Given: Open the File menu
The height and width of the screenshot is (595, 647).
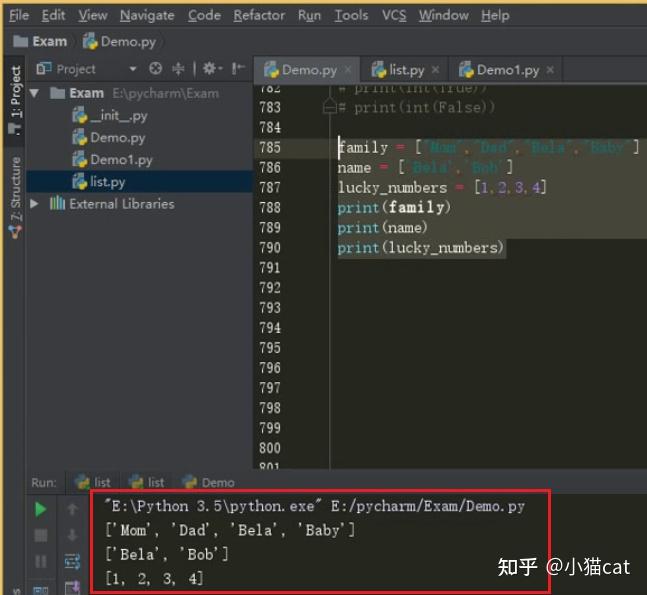Looking at the screenshot, I should click(x=19, y=15).
